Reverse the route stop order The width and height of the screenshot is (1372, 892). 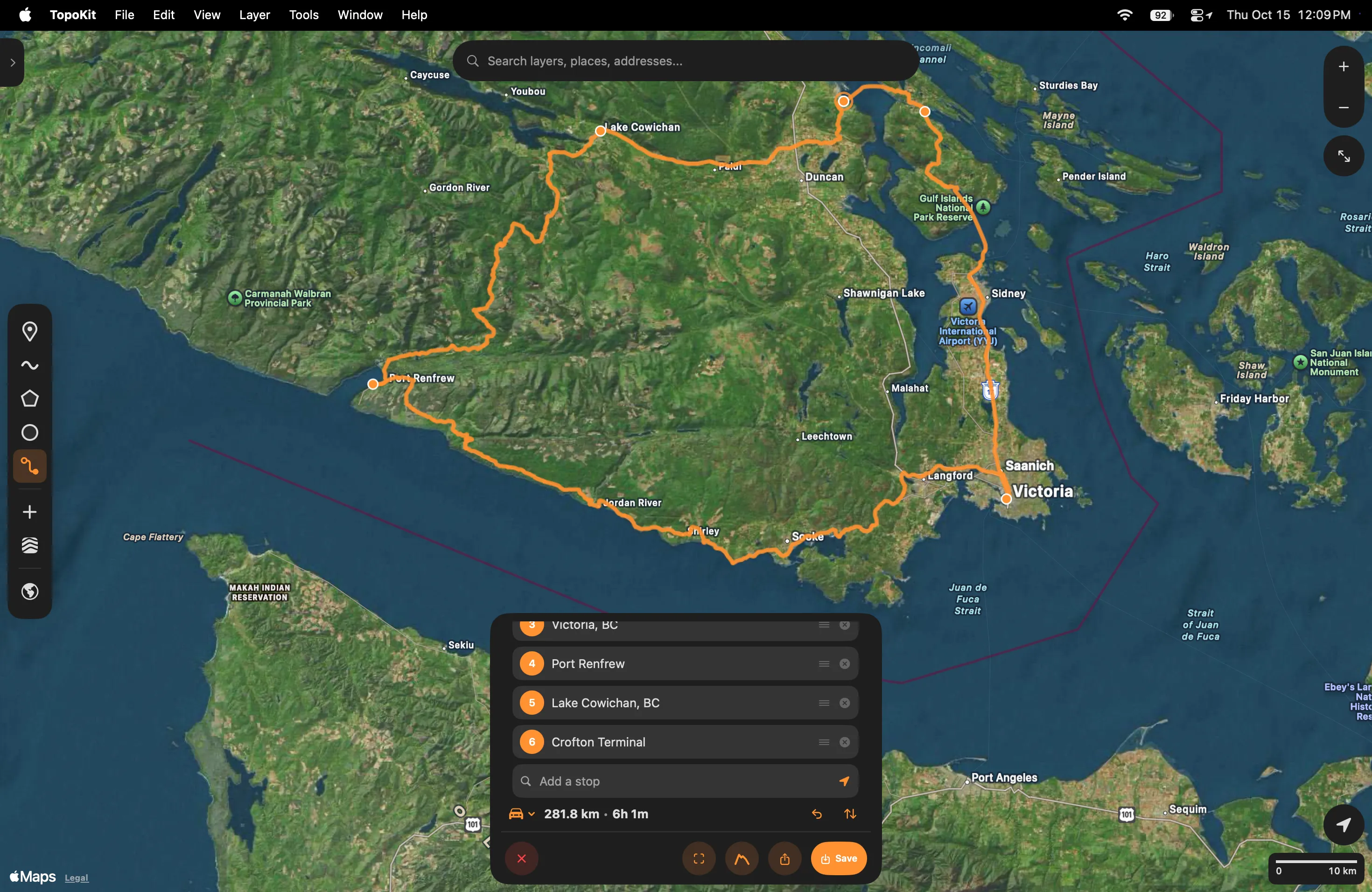click(850, 814)
